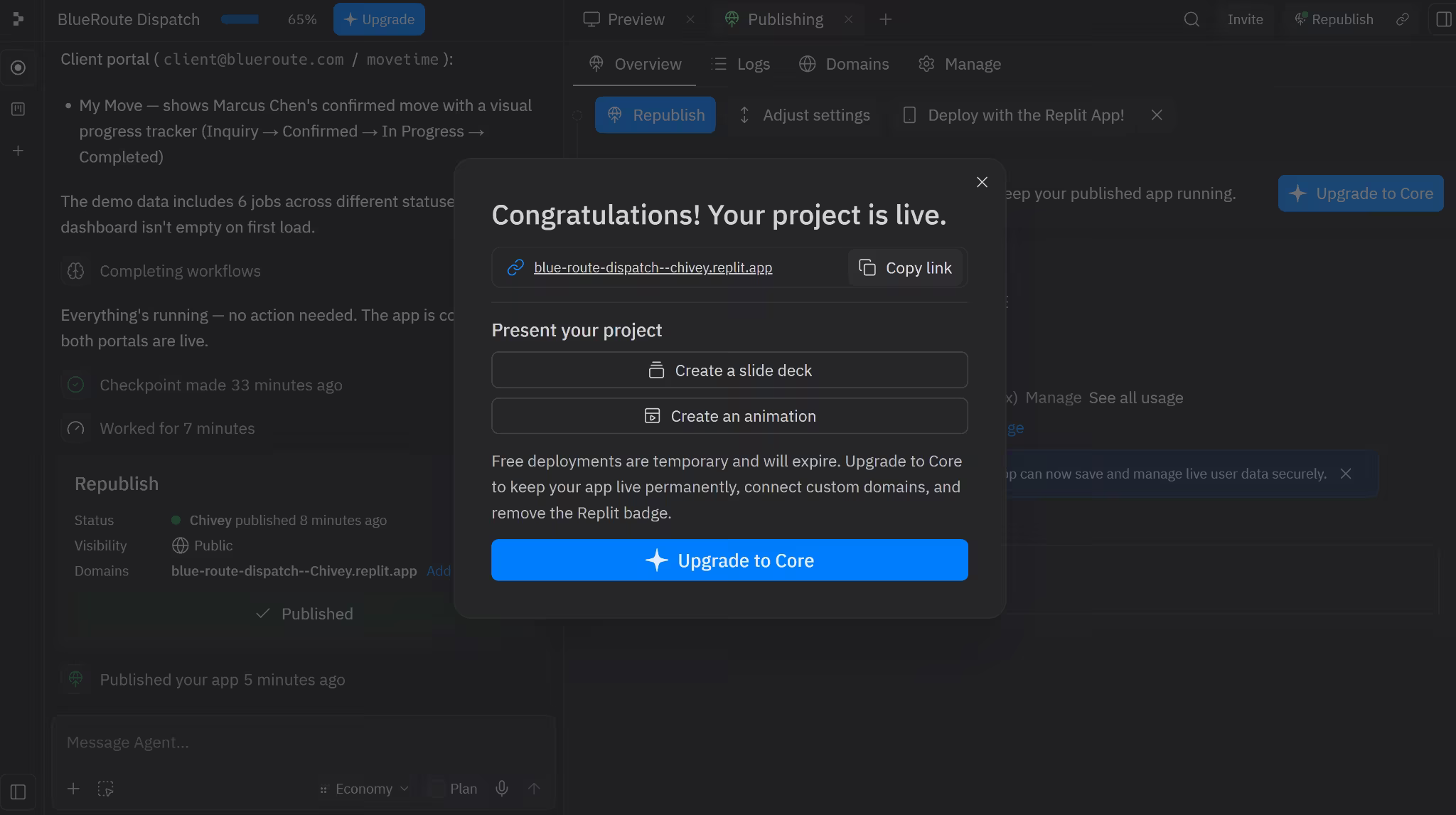Click the Manage link beside See all usage
Screen dimensions: 1456x815
pyautogui.click(x=1053, y=398)
